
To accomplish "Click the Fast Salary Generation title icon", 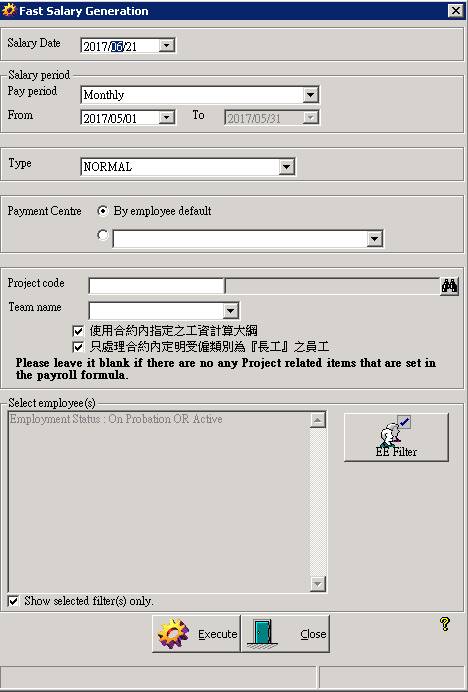I will pos(8,11).
